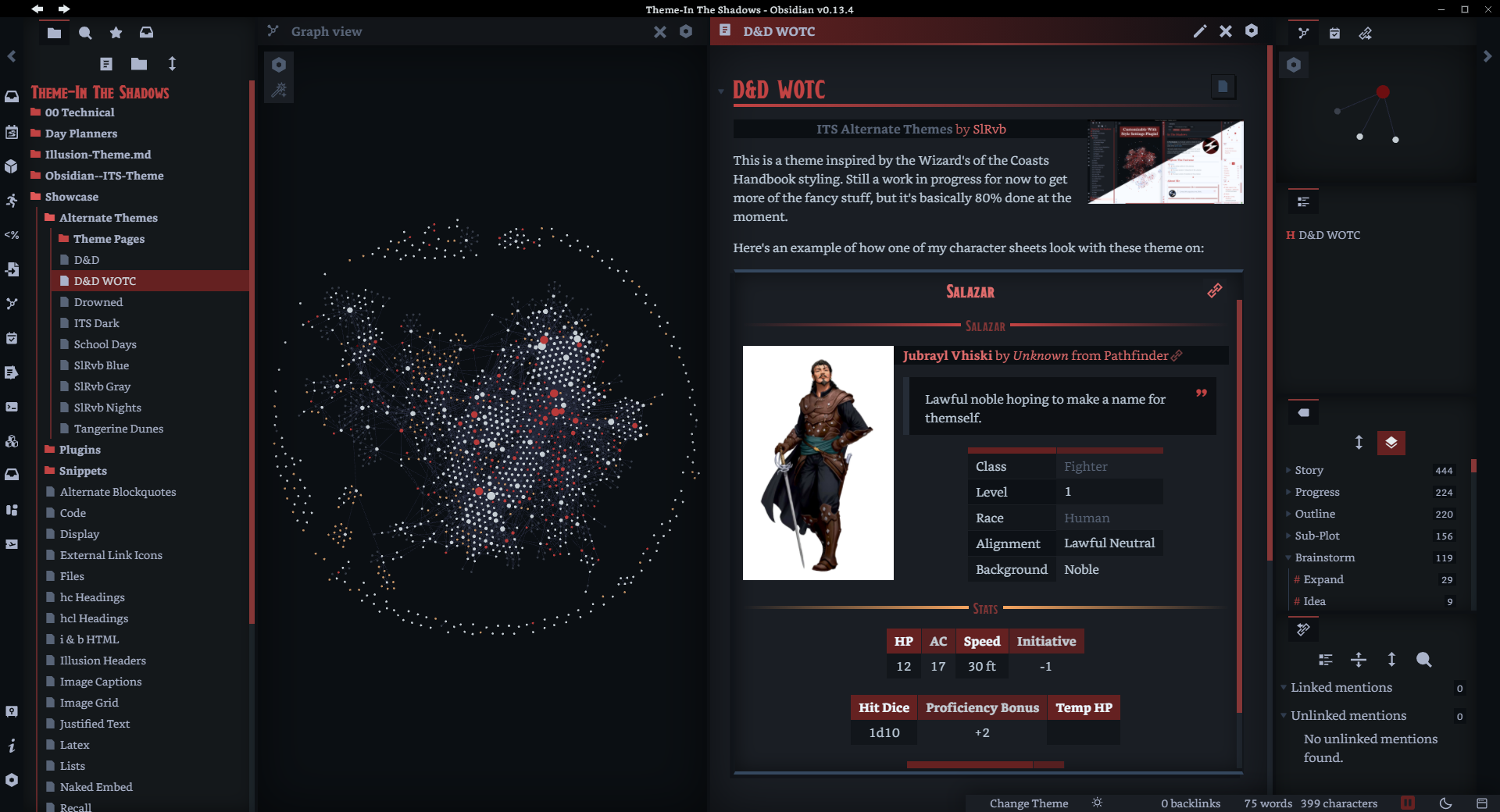Expand the Story tag
1500x812 pixels.
1288,470
